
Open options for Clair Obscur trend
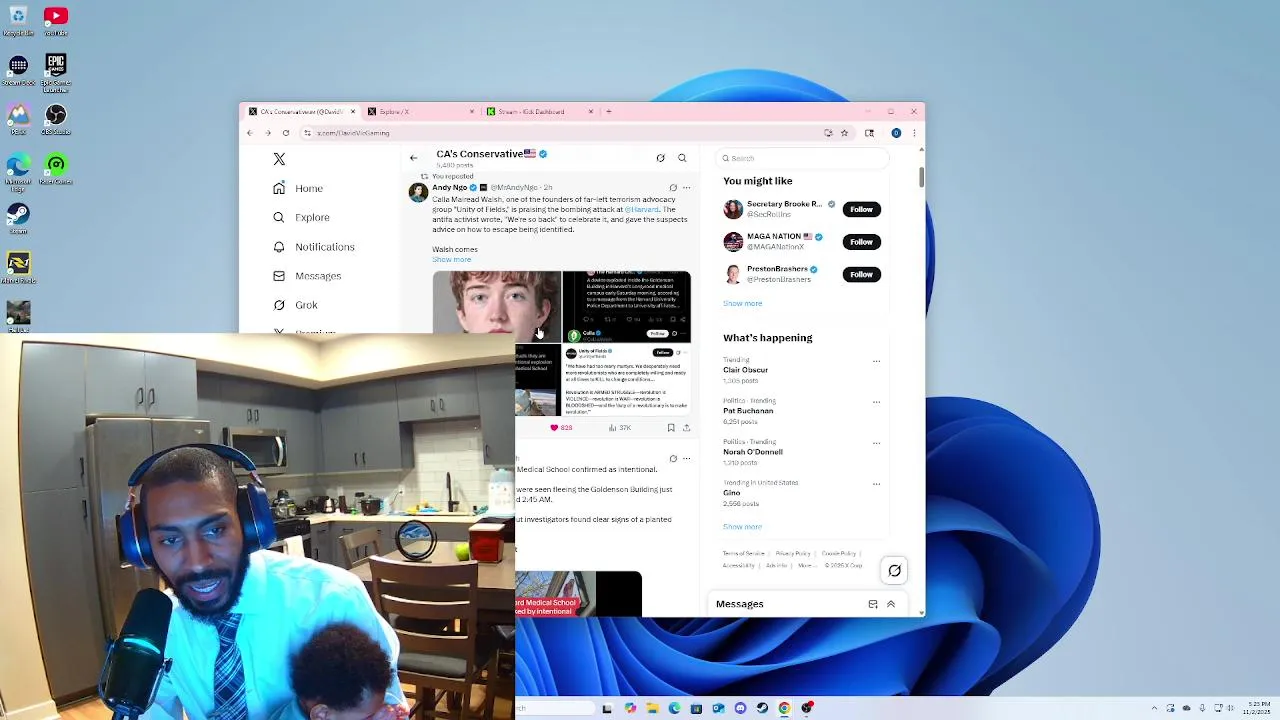point(876,361)
